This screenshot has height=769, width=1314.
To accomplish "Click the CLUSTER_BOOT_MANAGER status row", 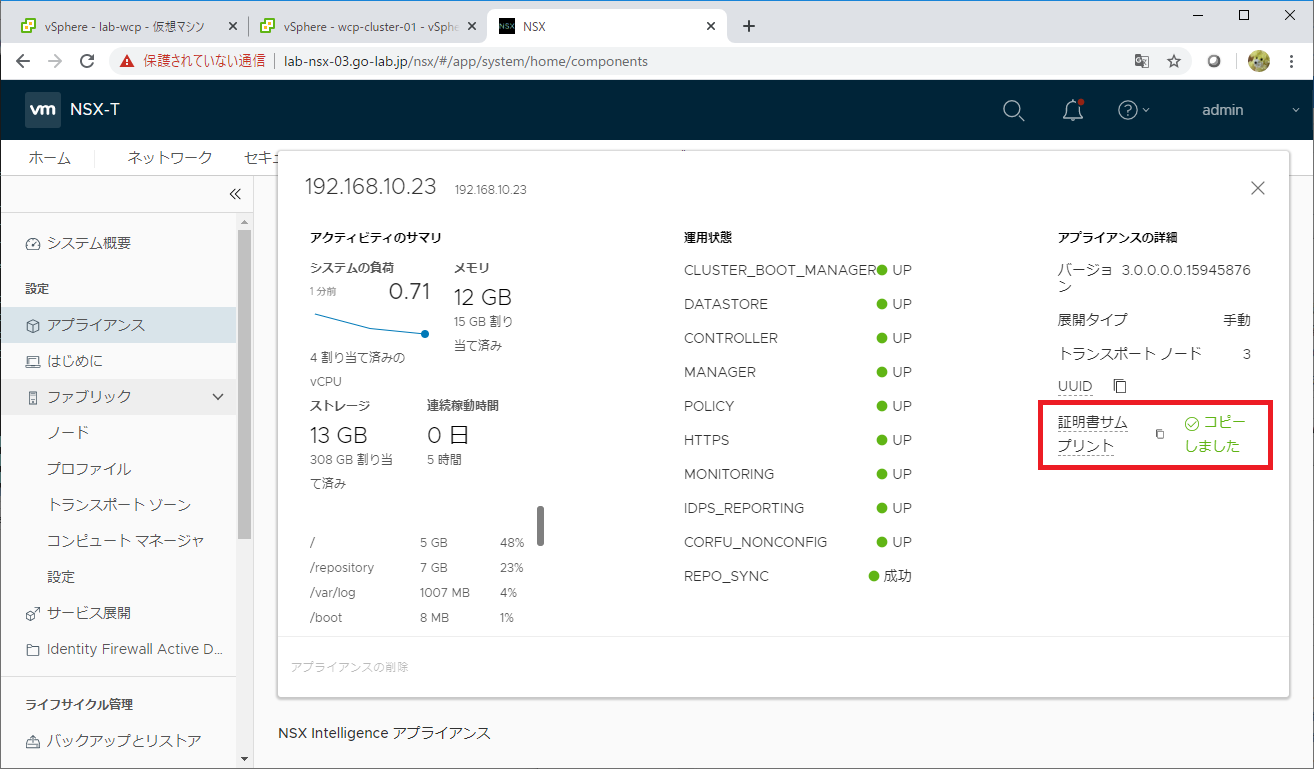I will click(798, 270).
